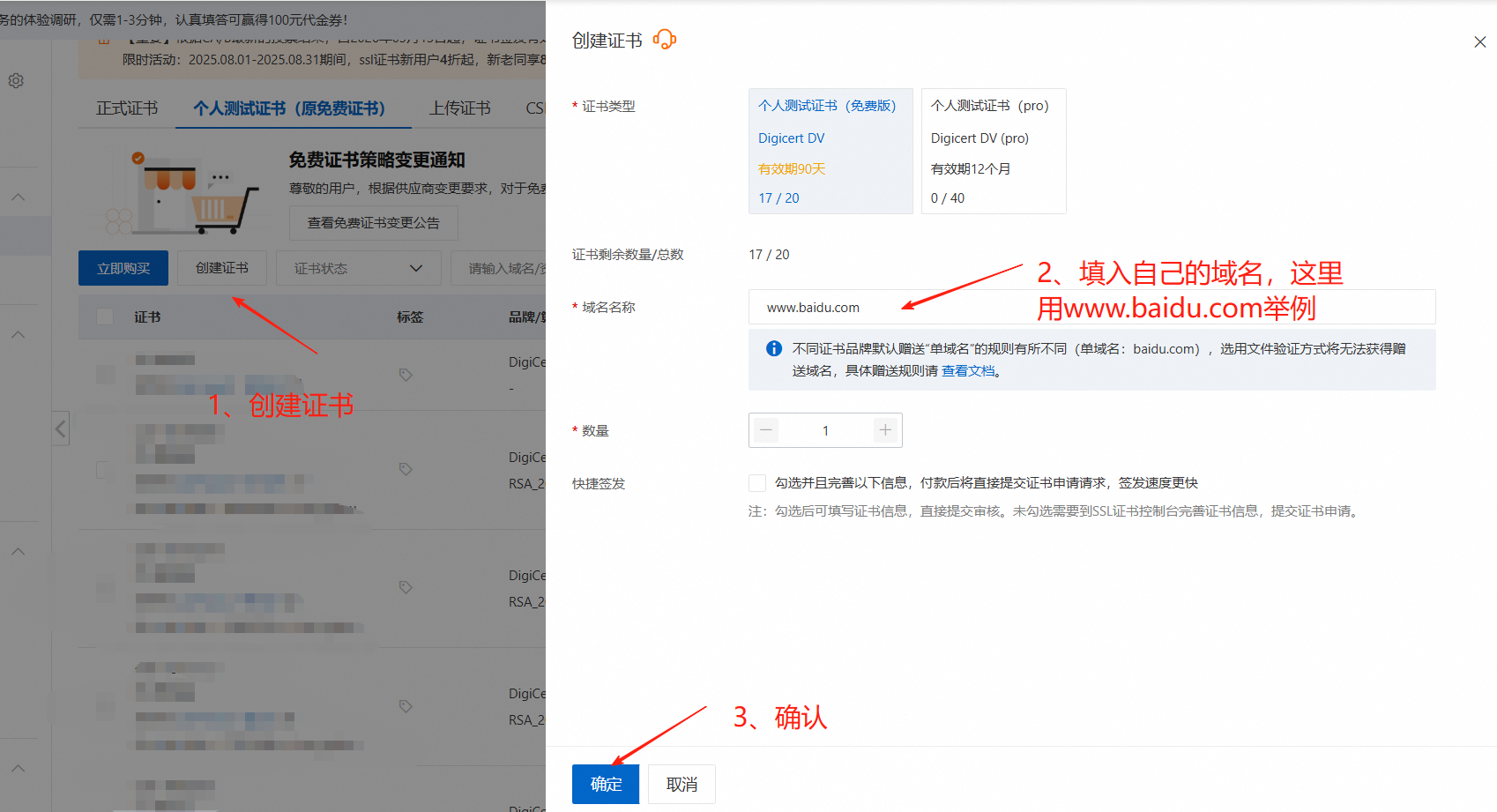Click the 证书 column header
This screenshot has width=1497, height=812.
(147, 317)
